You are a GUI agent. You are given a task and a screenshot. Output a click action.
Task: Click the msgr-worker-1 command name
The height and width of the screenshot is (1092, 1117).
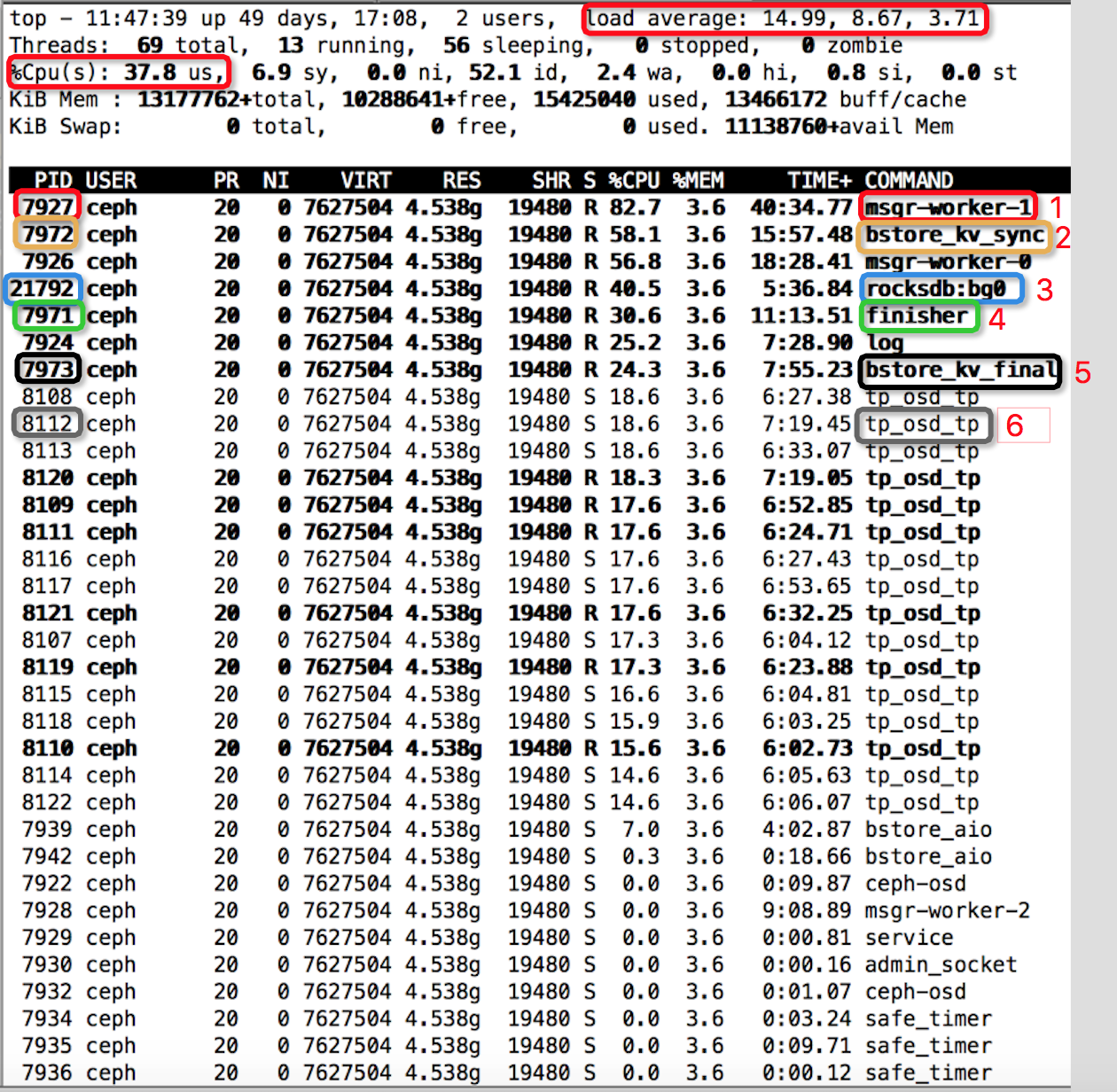coord(948,207)
